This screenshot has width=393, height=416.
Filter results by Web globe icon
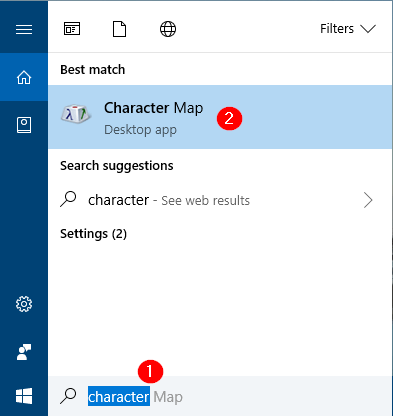pyautogui.click(x=168, y=29)
